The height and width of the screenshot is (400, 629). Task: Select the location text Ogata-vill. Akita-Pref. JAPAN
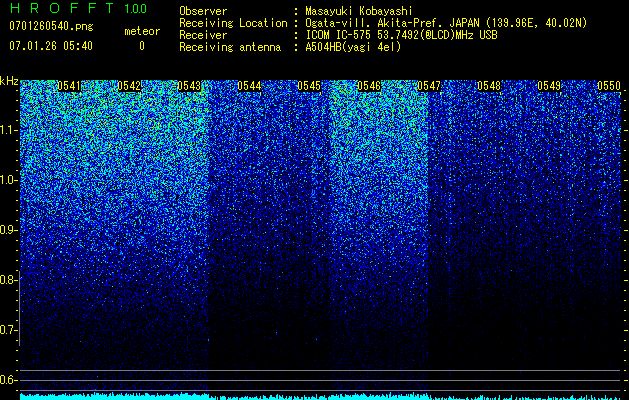point(392,23)
